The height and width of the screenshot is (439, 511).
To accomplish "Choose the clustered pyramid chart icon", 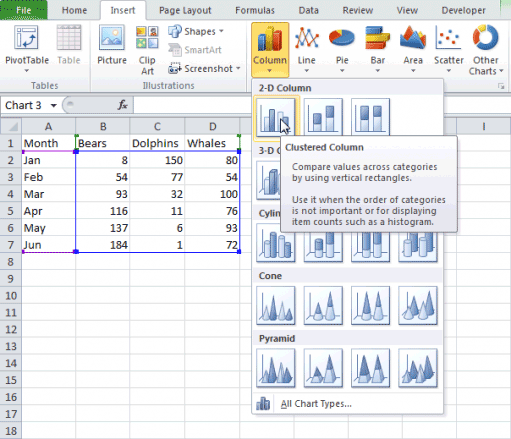I will click(276, 368).
